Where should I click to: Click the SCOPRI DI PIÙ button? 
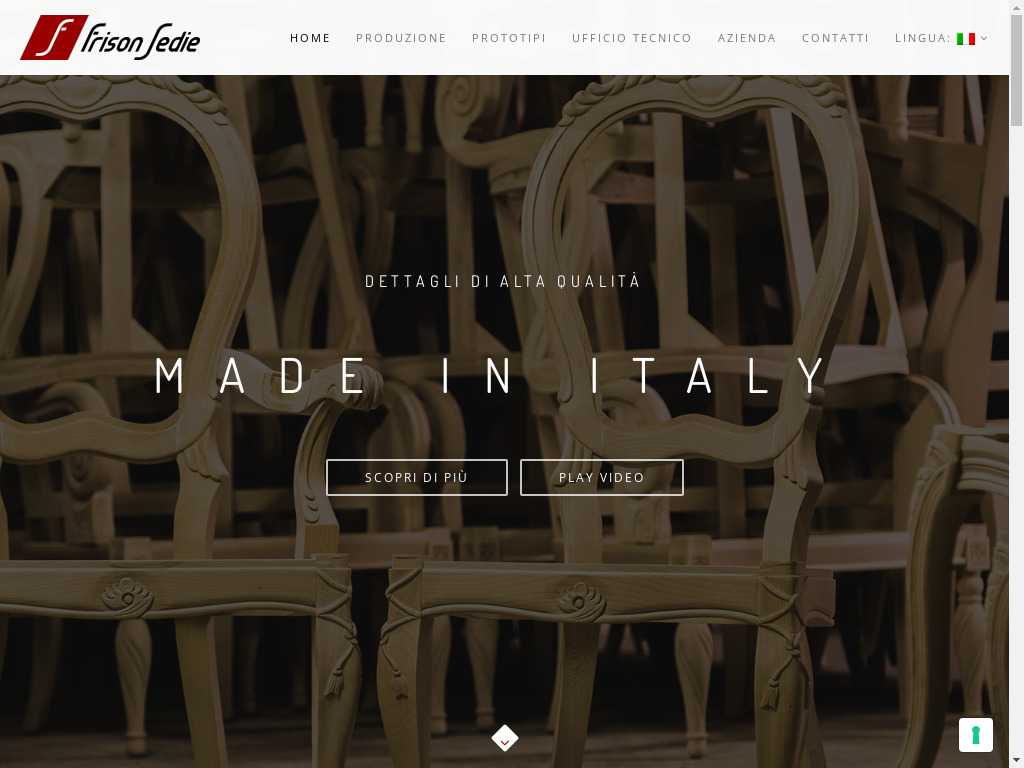(417, 477)
